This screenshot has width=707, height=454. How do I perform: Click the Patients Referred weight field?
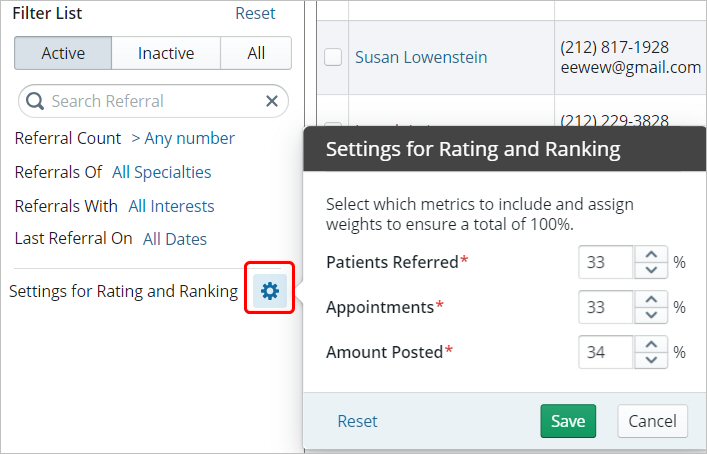point(606,262)
